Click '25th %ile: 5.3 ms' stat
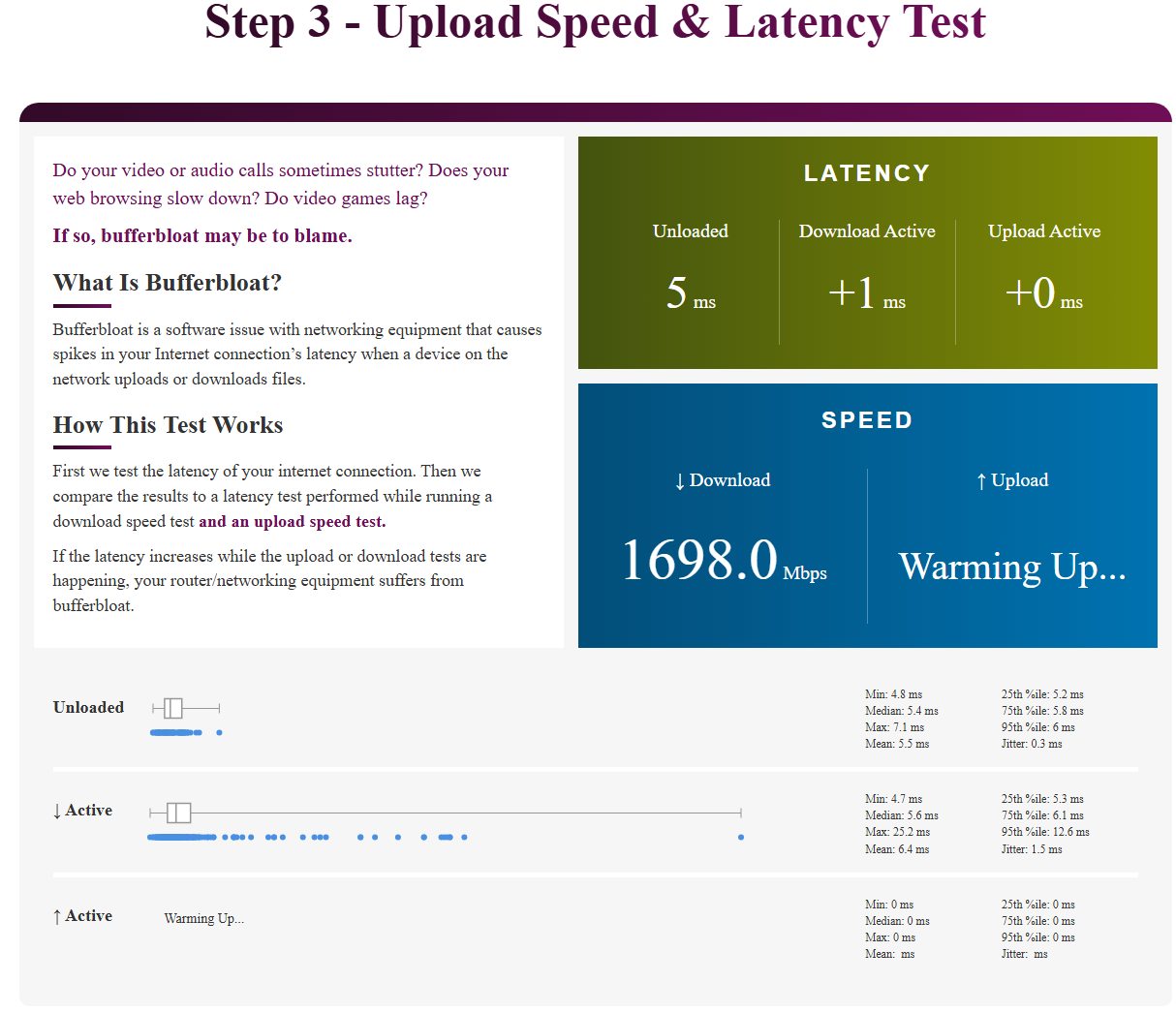The image size is (1176, 1013). click(1042, 799)
